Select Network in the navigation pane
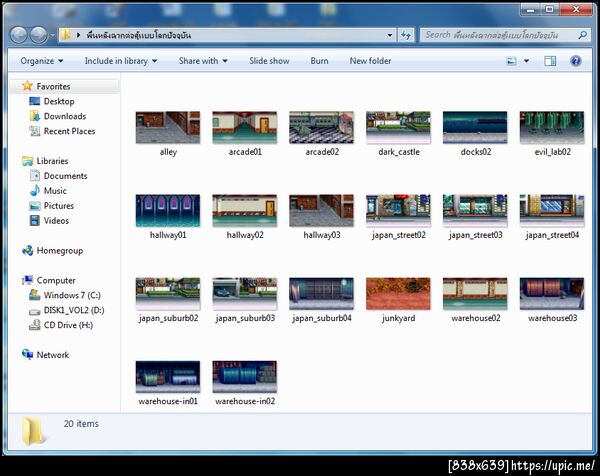This screenshot has height=476, width=600. 53,355
